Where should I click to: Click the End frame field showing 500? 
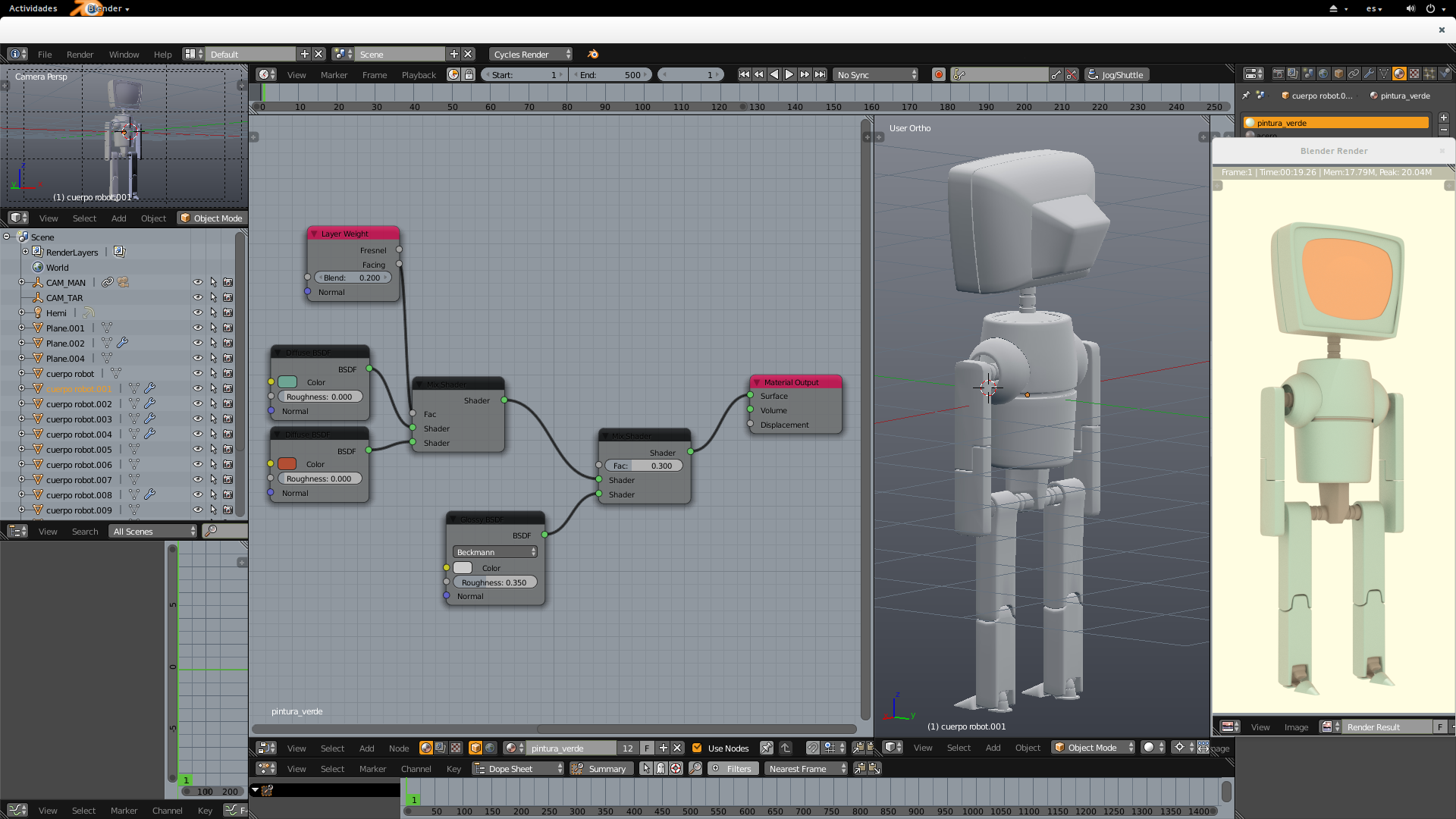click(611, 74)
